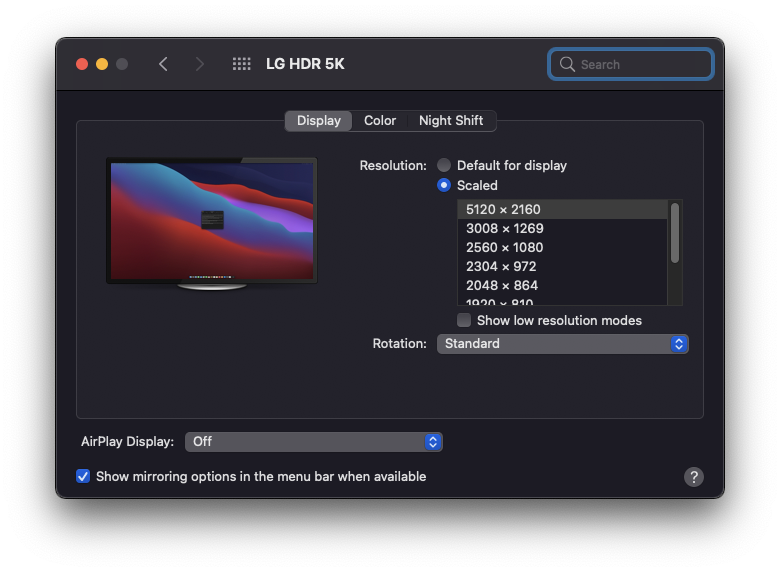Uncheck Show mirroring options in menu bar
This screenshot has width=780, height=572.
(x=83, y=477)
